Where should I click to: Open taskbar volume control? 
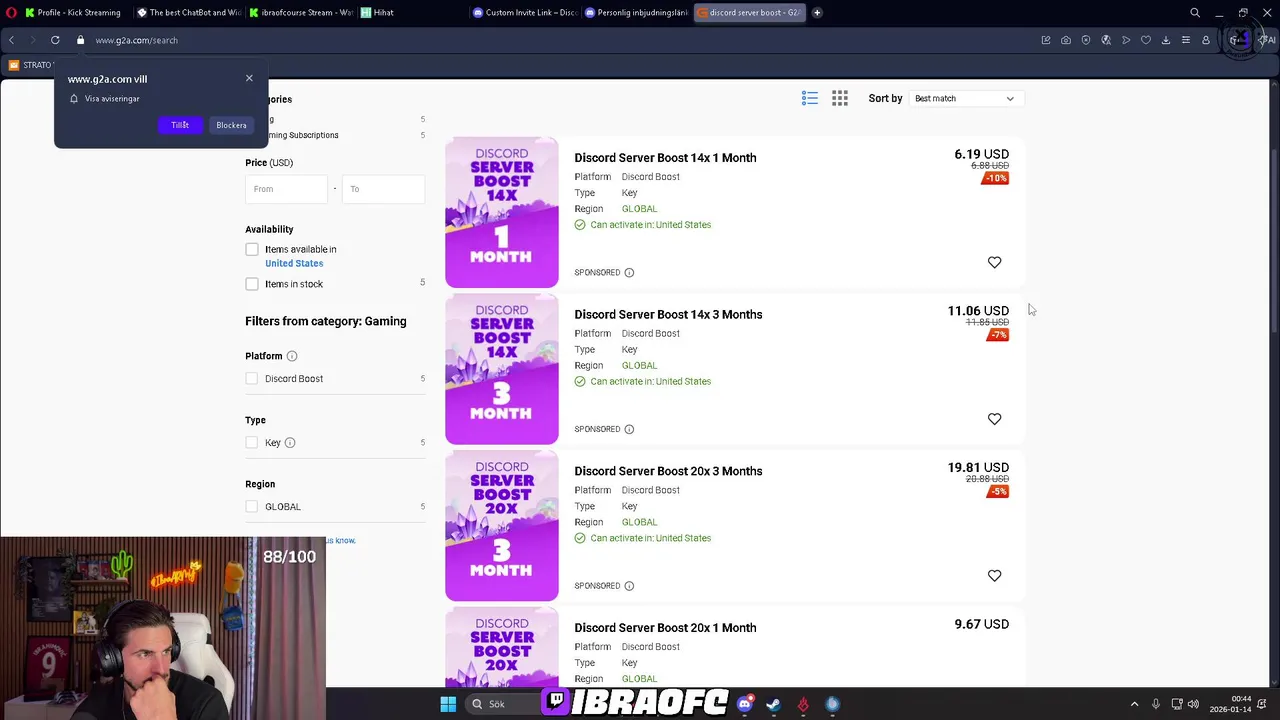click(1193, 704)
